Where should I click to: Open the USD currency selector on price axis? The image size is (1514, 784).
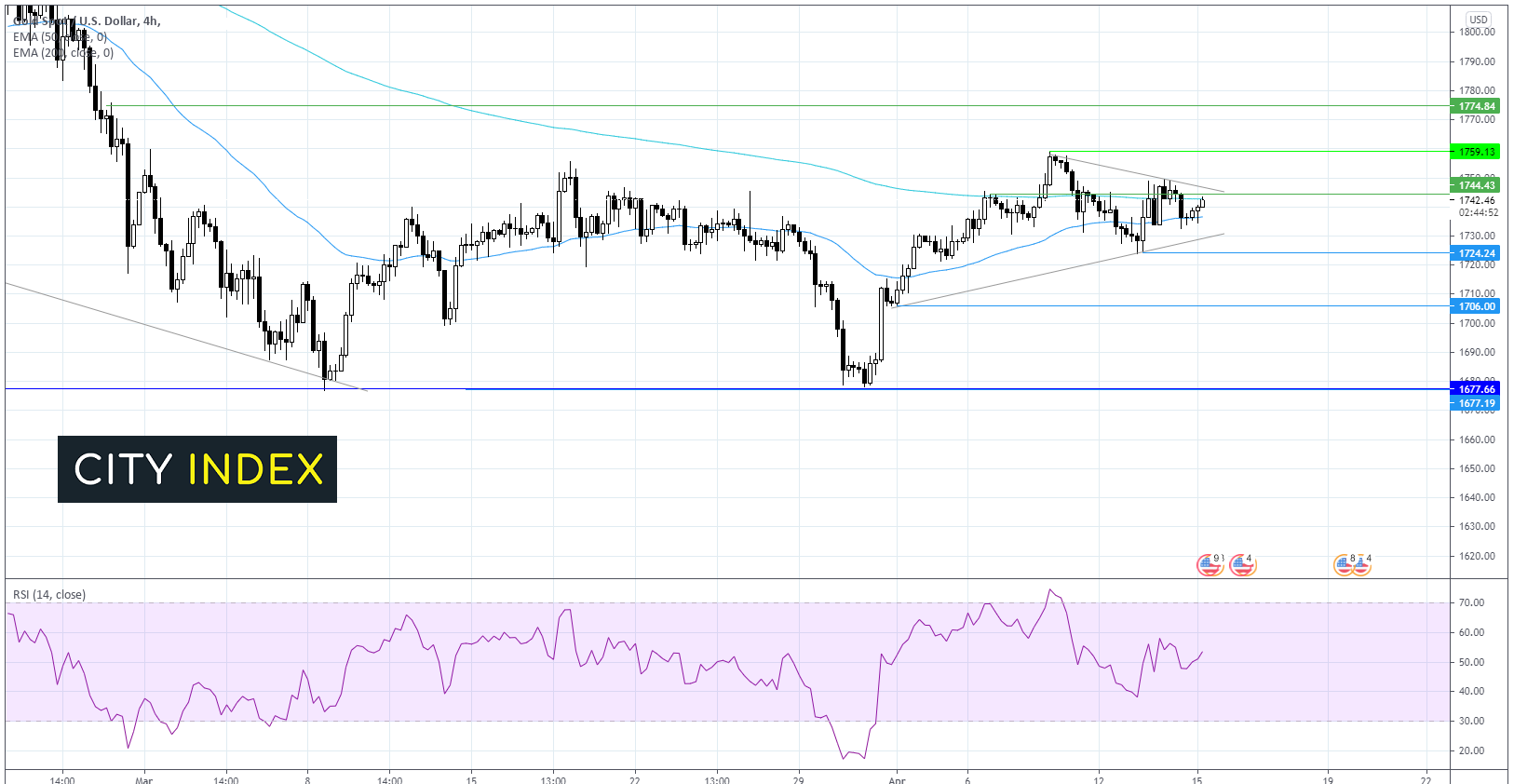[x=1479, y=19]
